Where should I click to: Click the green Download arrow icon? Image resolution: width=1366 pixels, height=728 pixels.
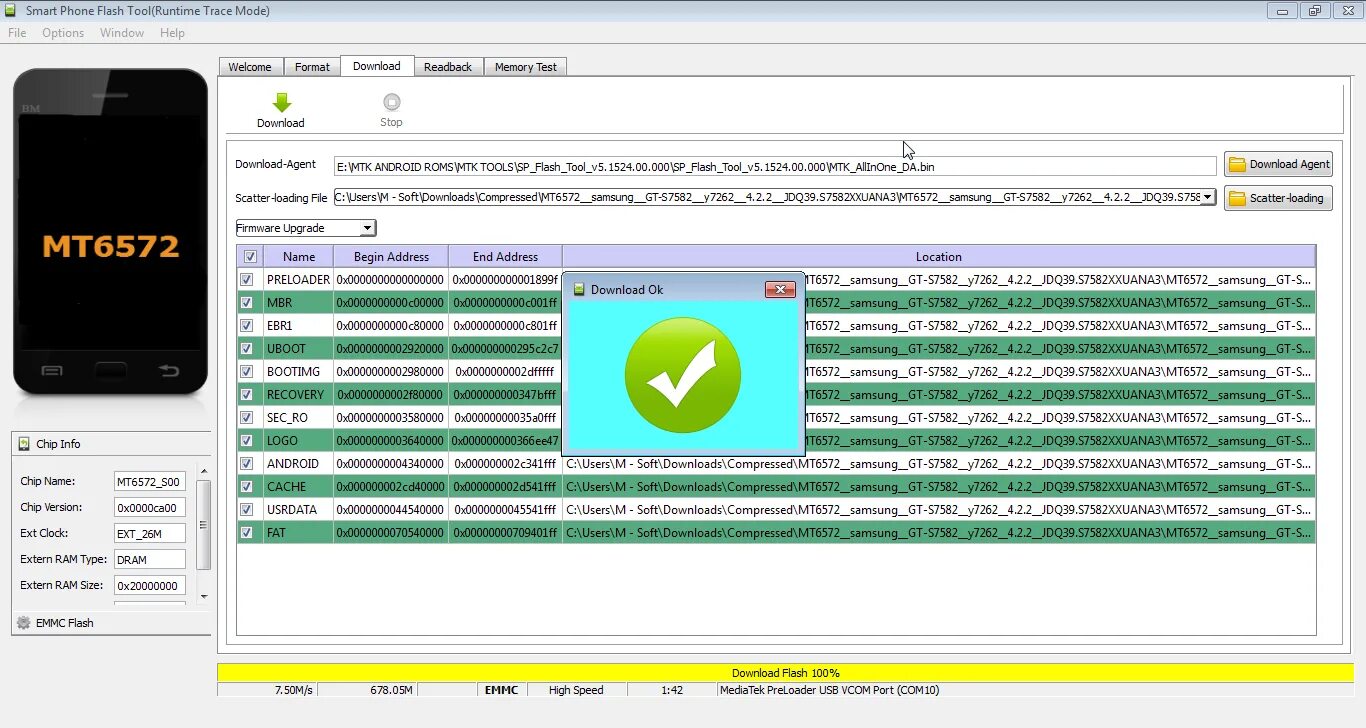point(282,102)
